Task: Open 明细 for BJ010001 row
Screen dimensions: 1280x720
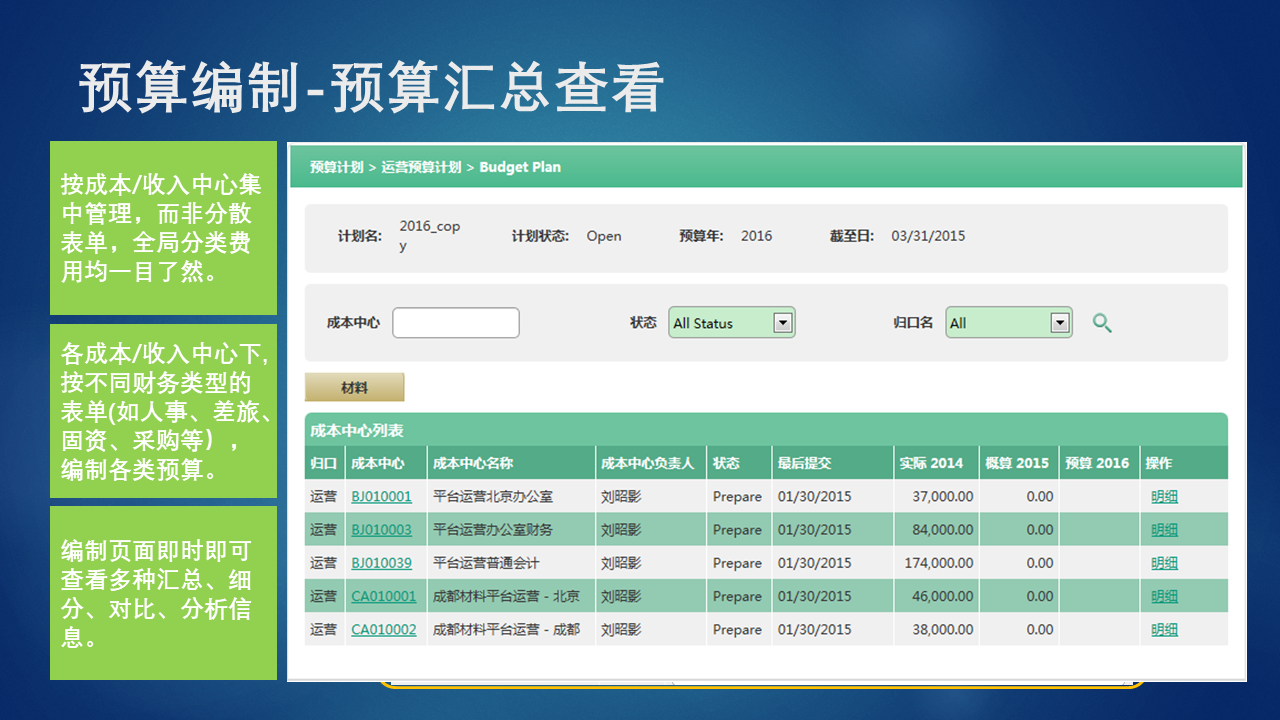Action: click(x=1164, y=496)
